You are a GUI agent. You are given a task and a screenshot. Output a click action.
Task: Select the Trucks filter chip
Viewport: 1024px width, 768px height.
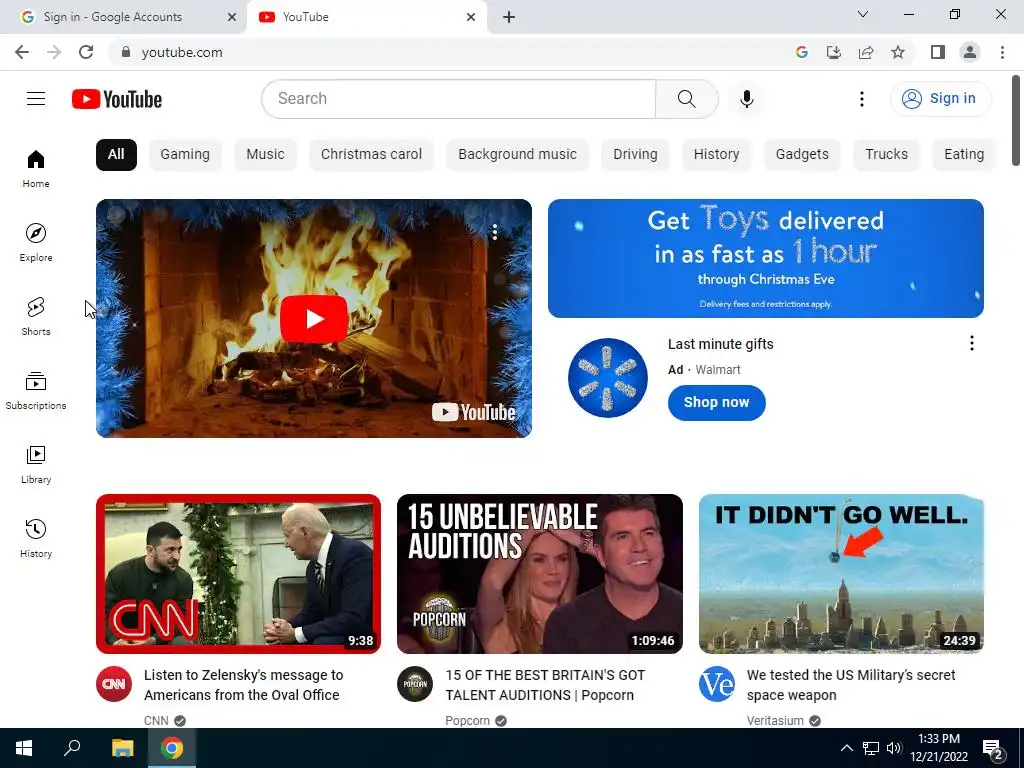pos(886,155)
